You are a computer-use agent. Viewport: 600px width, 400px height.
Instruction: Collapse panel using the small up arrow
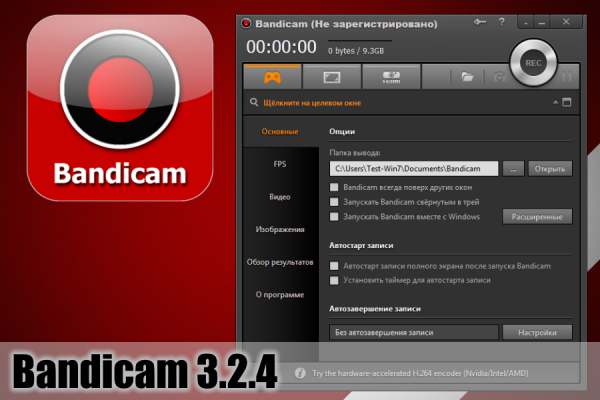(553, 102)
